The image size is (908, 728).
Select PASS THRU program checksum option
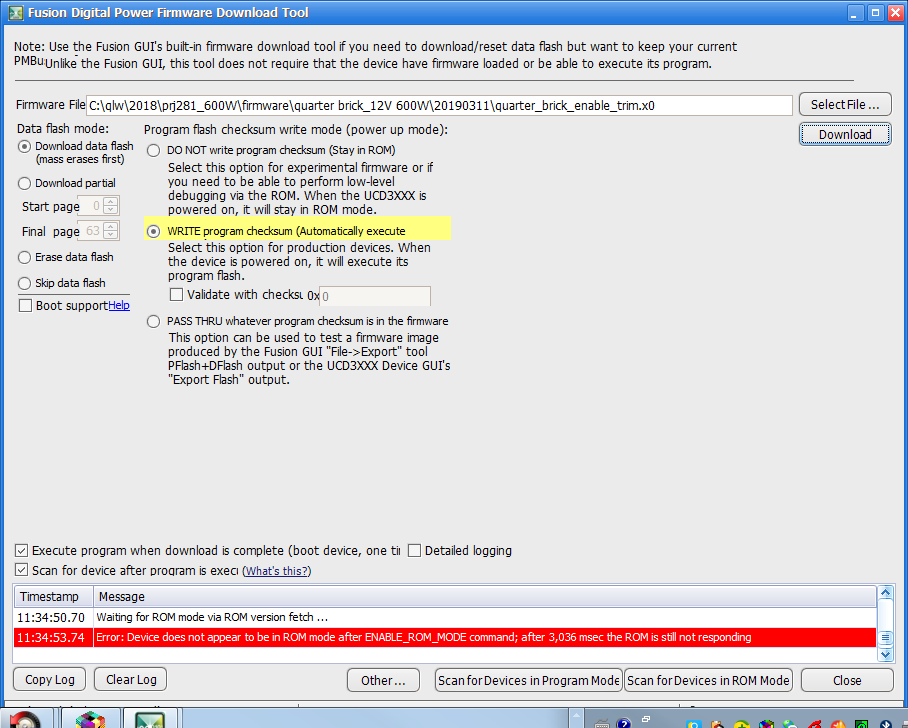(x=153, y=321)
